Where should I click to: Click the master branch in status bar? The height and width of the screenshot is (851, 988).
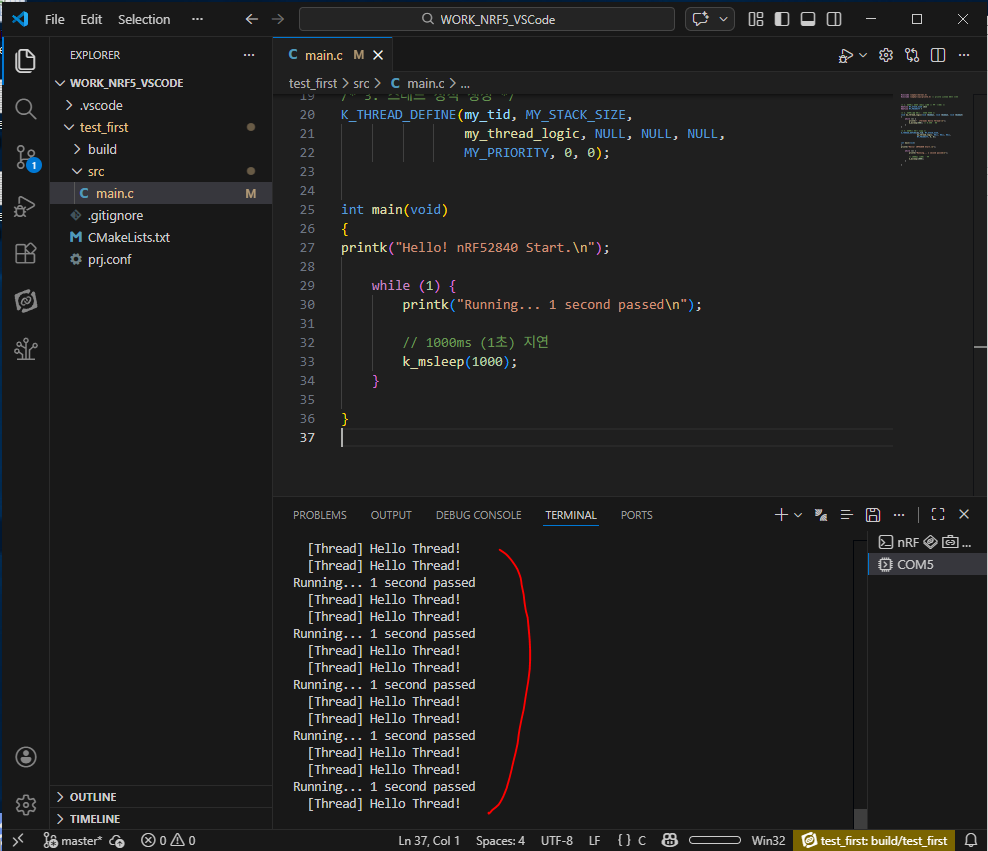[x=72, y=840]
